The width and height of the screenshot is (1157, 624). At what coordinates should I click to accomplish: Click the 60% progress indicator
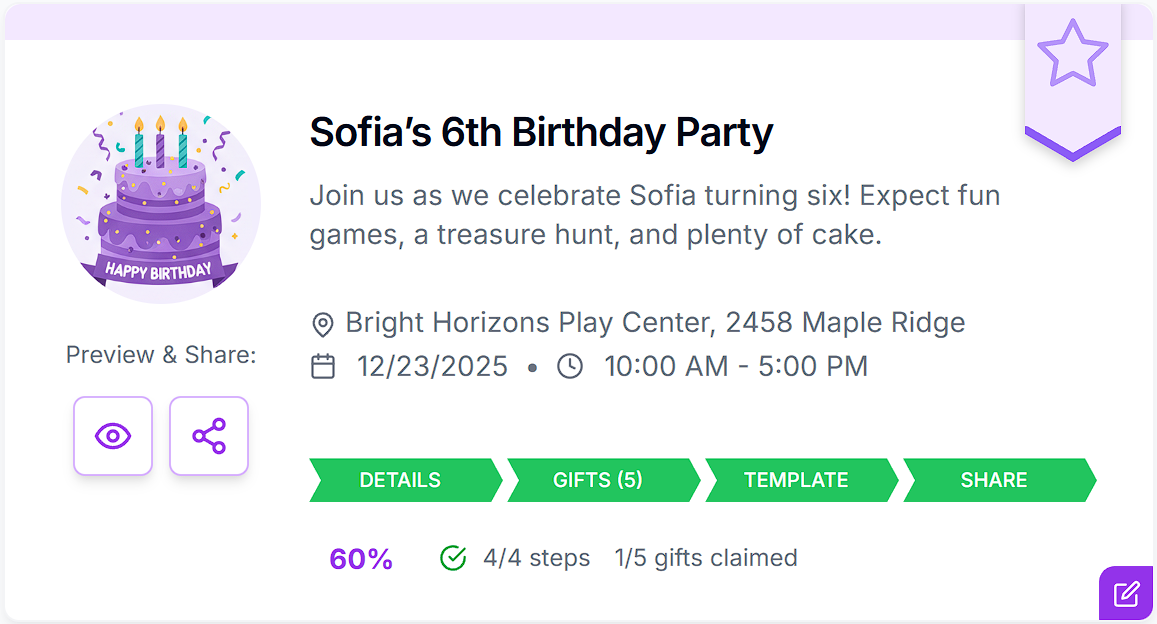pyautogui.click(x=361, y=559)
